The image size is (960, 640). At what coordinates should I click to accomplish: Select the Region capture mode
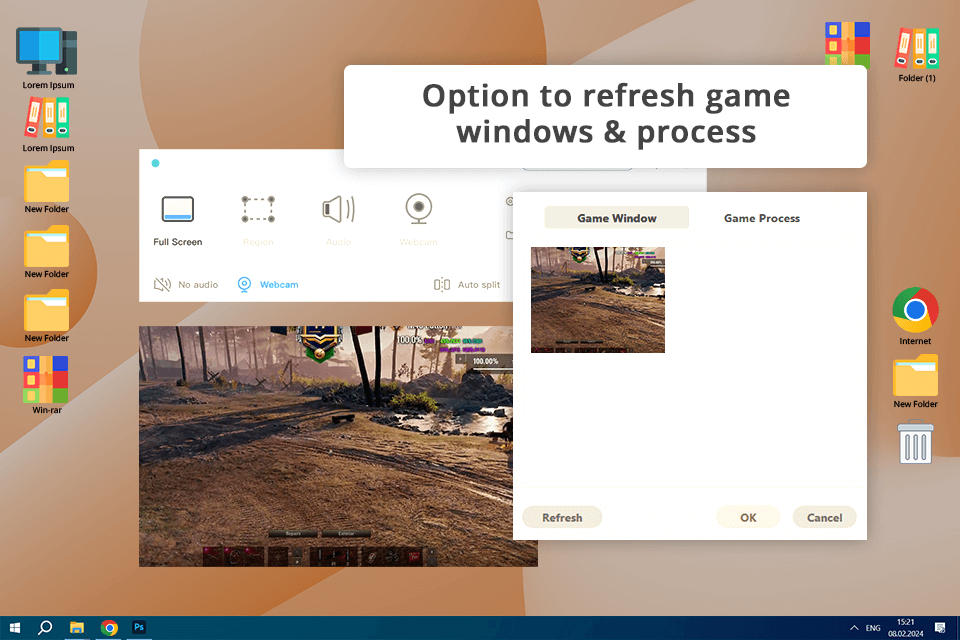(x=258, y=221)
